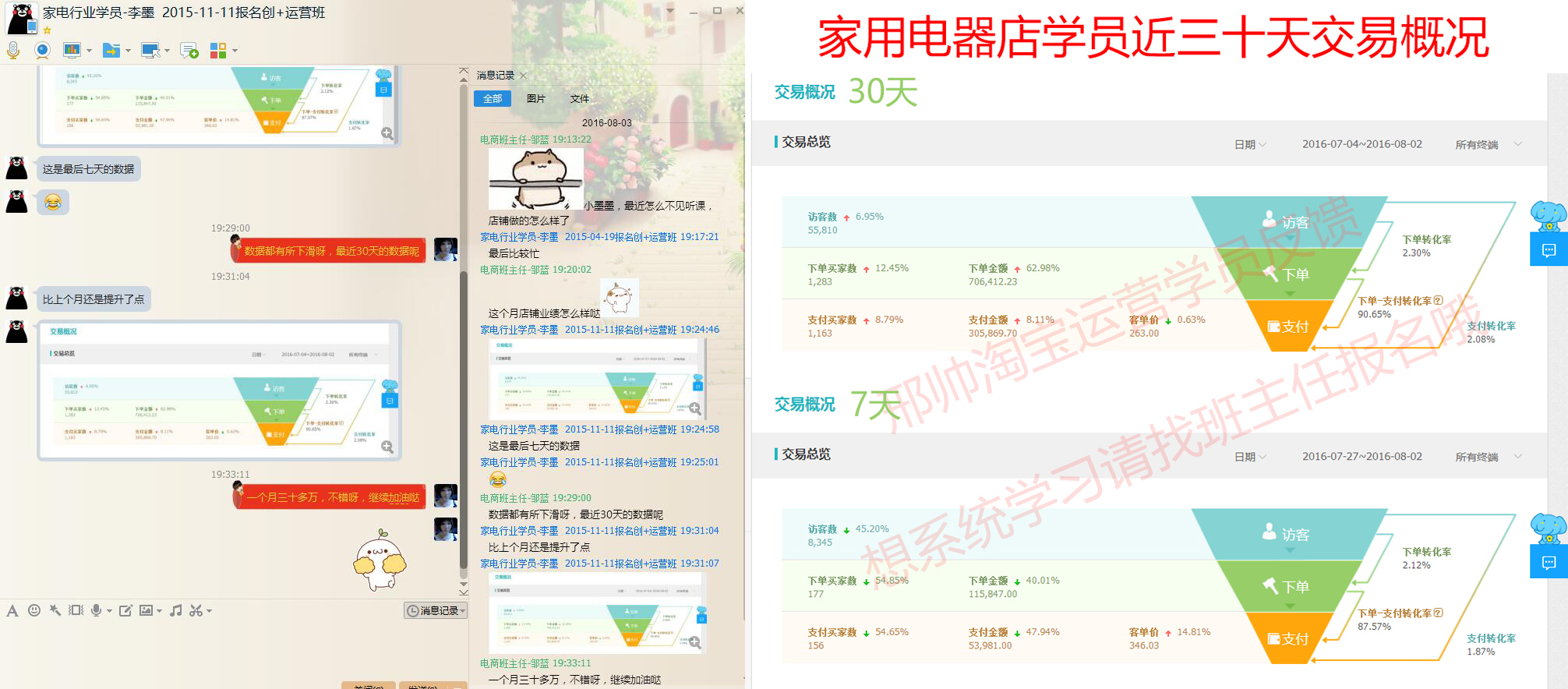Viewport: 1568px width, 689px height.
Task: Switch to the 图片 tab in message history
Action: pos(536,99)
